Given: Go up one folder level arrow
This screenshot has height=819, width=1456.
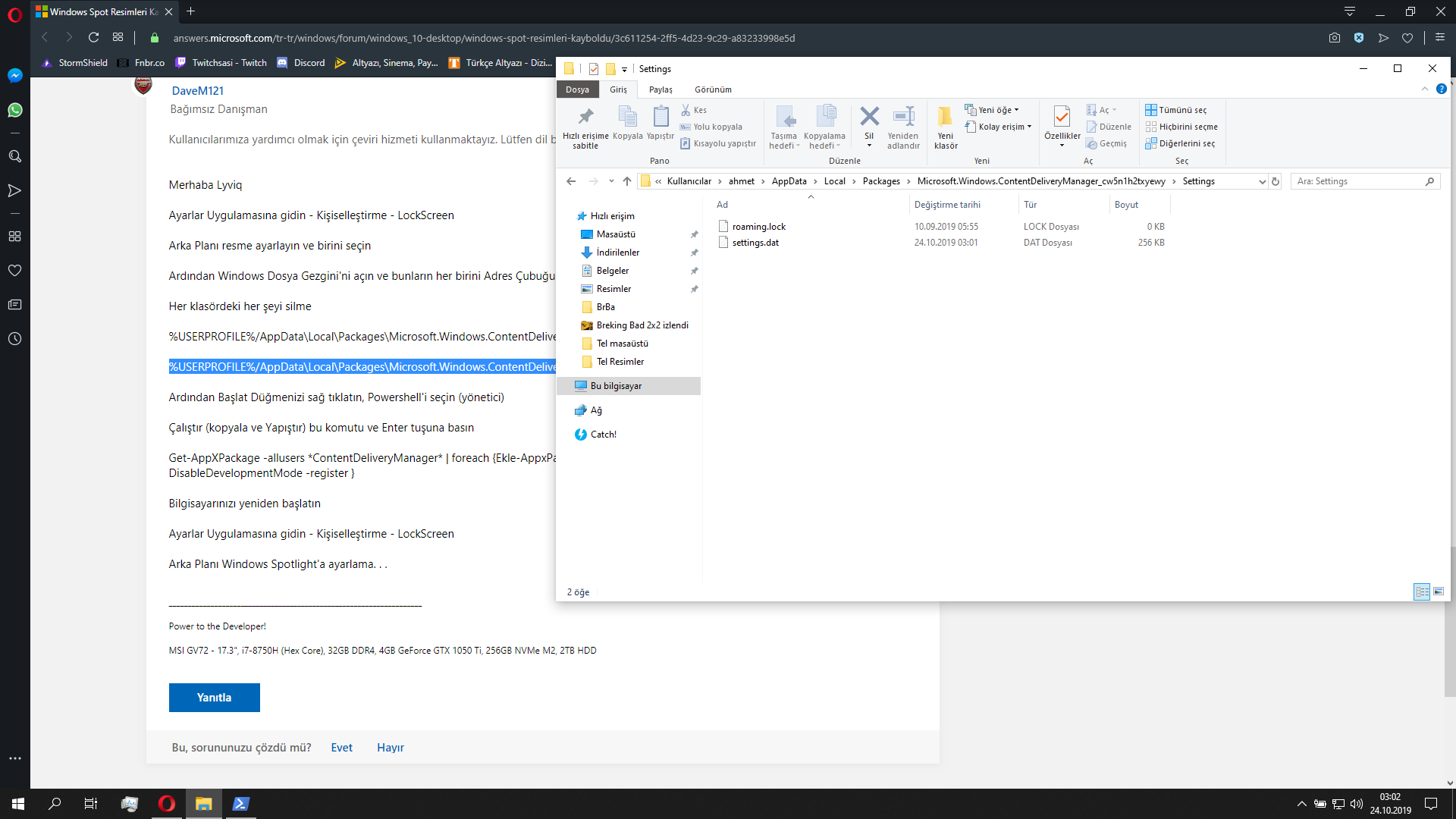Looking at the screenshot, I should tap(627, 181).
